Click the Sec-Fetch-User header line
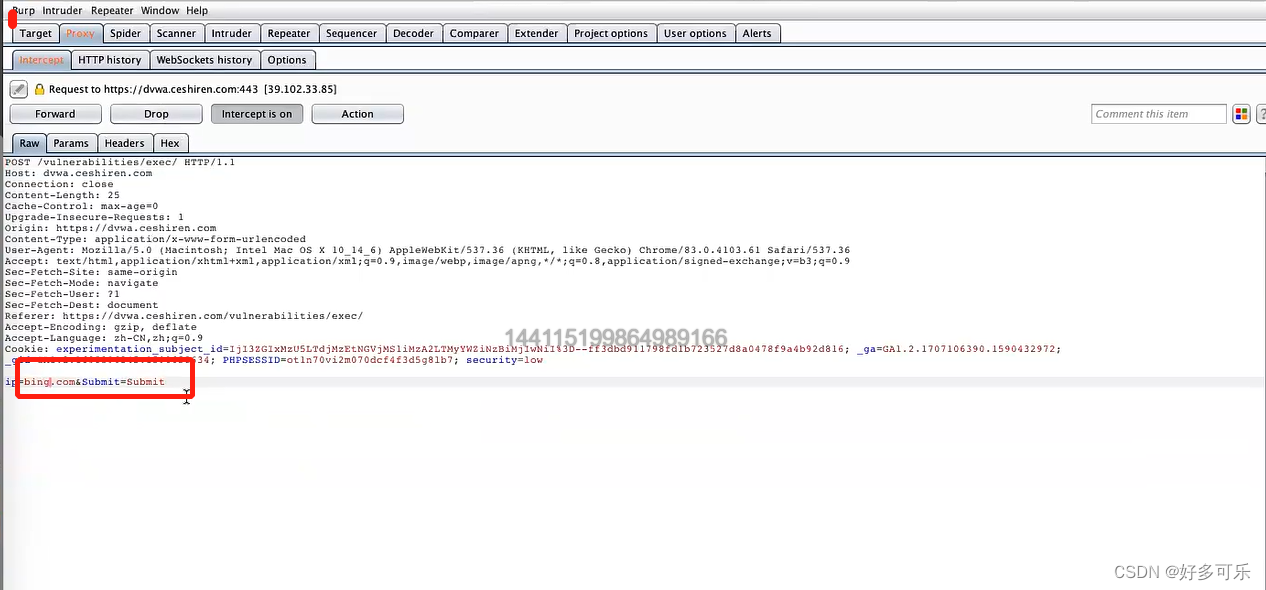The height and width of the screenshot is (590, 1266). pos(62,294)
